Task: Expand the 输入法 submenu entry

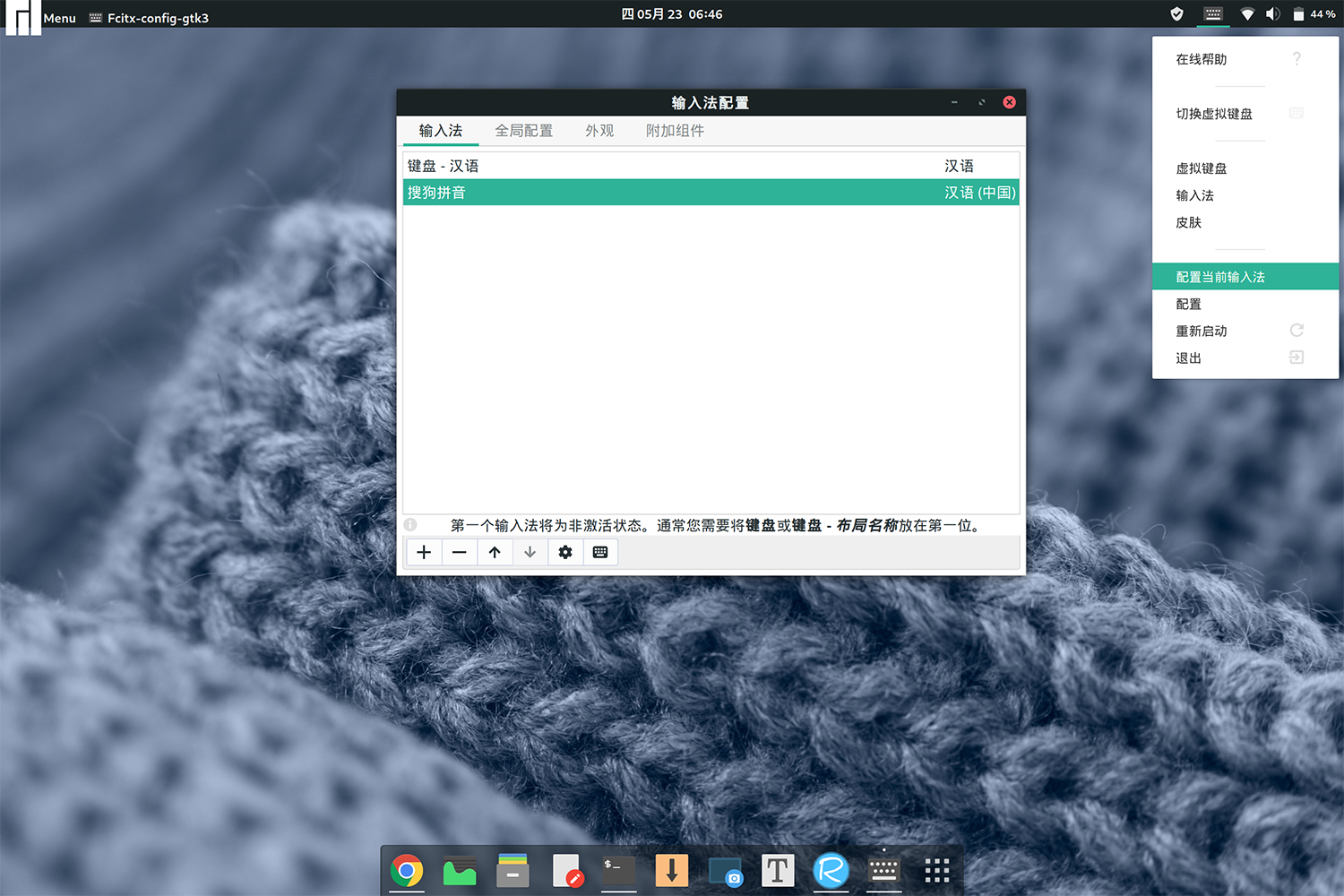Action: [x=1195, y=195]
